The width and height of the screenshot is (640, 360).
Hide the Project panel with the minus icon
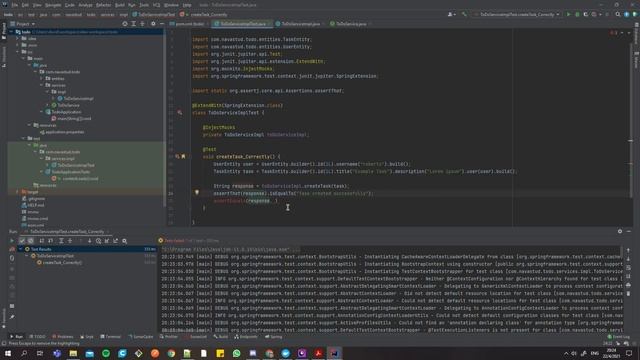point(162,24)
